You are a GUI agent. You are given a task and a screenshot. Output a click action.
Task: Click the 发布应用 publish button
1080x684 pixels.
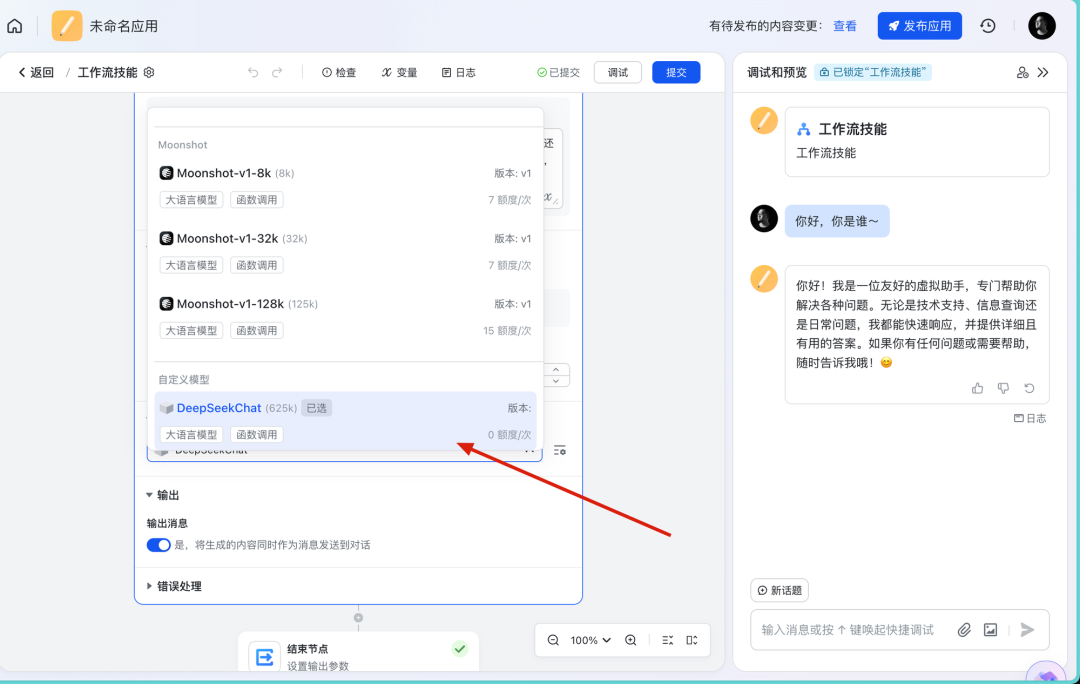coord(920,26)
